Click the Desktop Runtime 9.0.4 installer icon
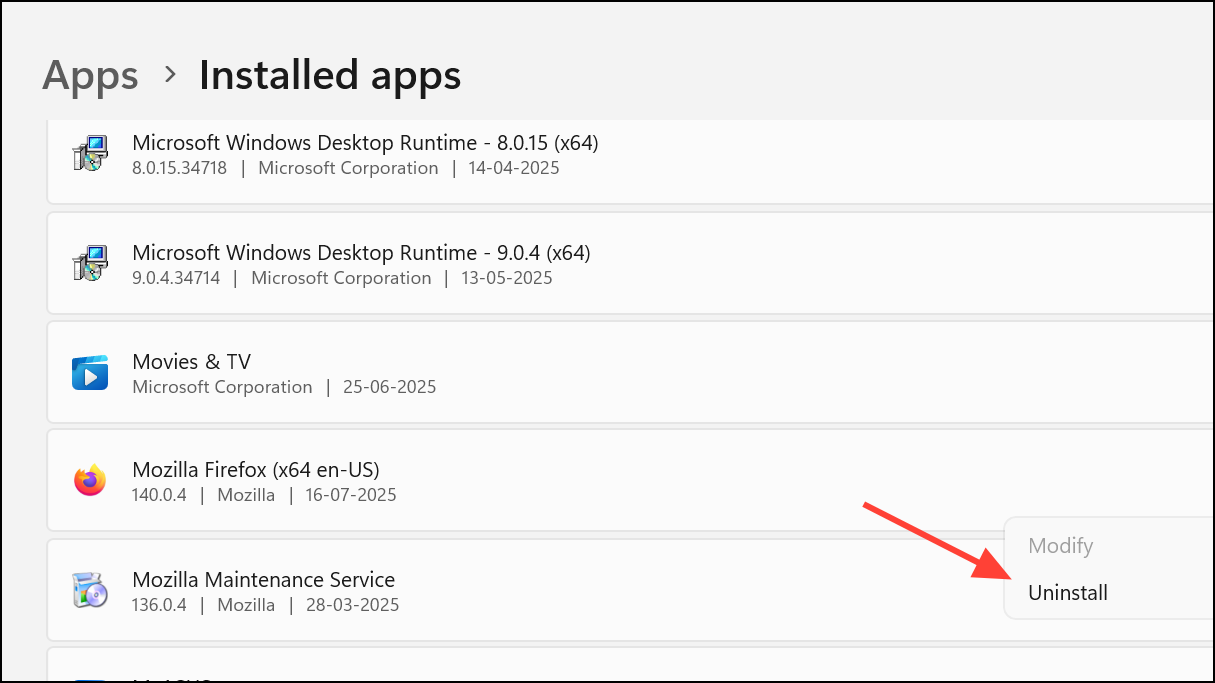The image size is (1215, 683). [x=90, y=264]
